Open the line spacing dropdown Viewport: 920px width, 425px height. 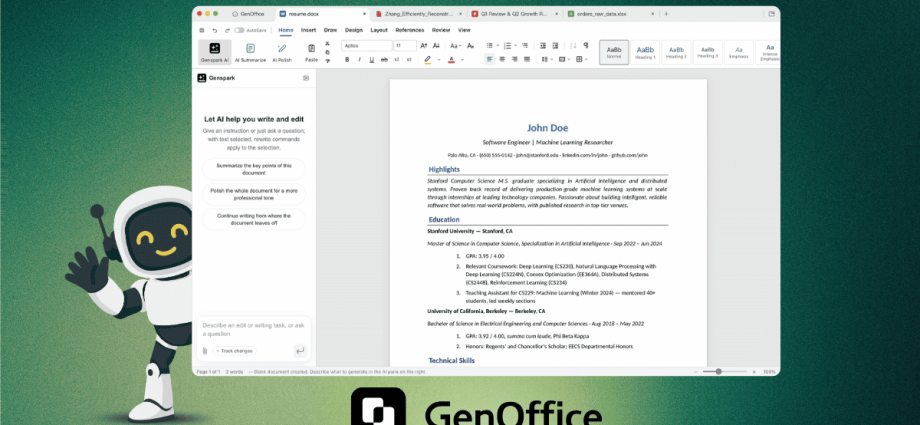pos(546,59)
